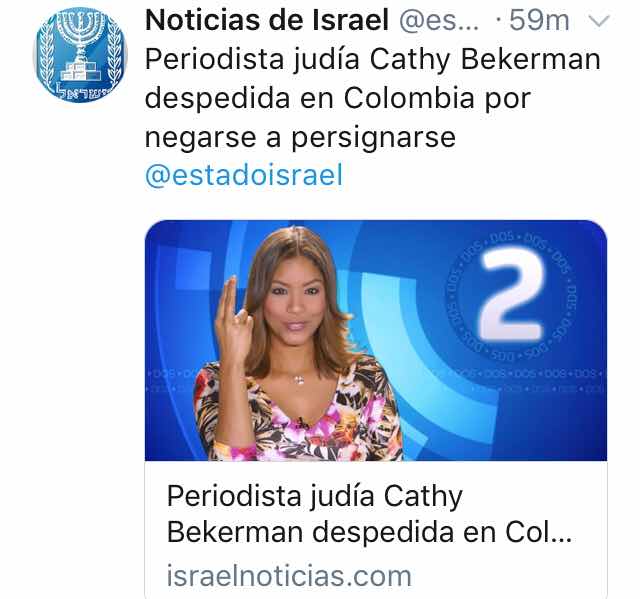Tap the large 2 channel logo in image

click(x=512, y=294)
